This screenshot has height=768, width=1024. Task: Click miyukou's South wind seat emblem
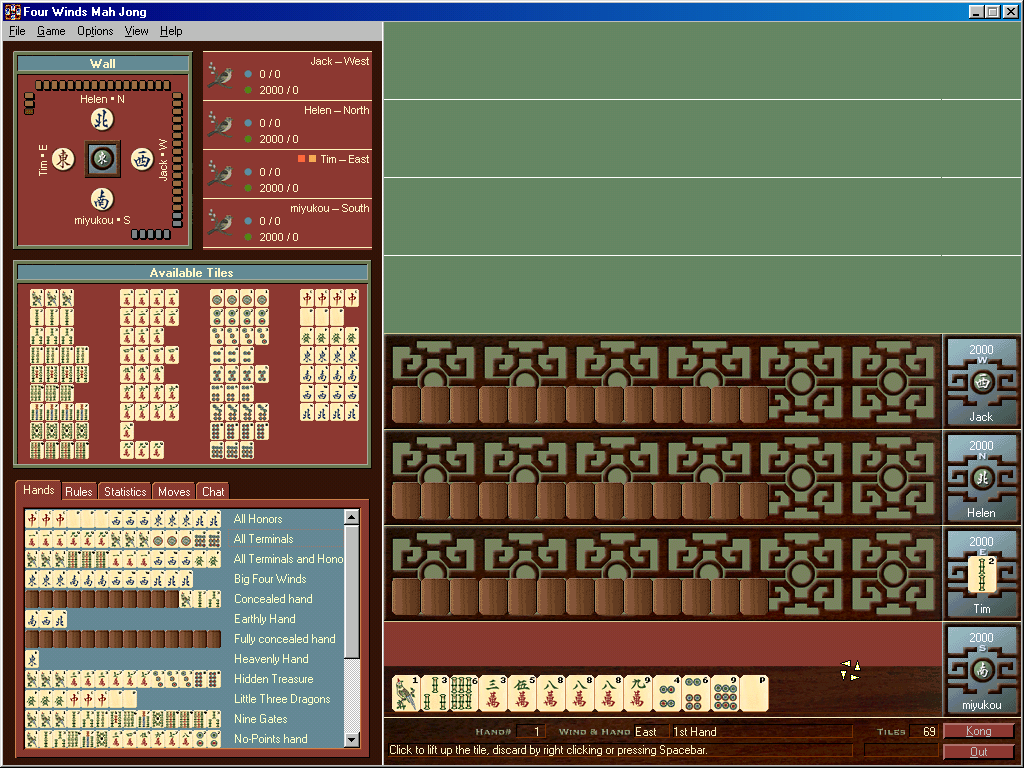click(981, 670)
